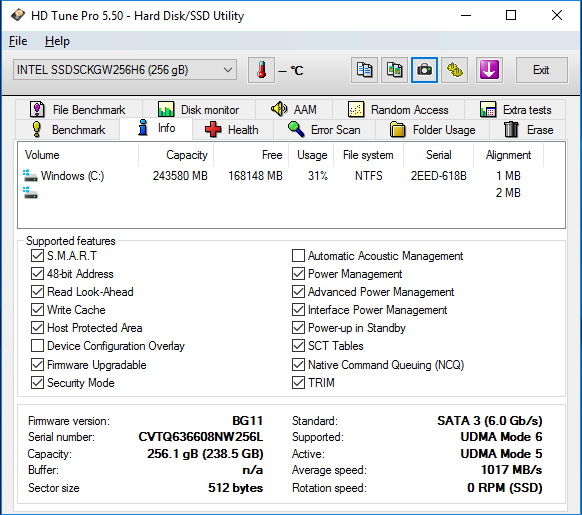Click the 243580 MB capacity value

point(180,176)
